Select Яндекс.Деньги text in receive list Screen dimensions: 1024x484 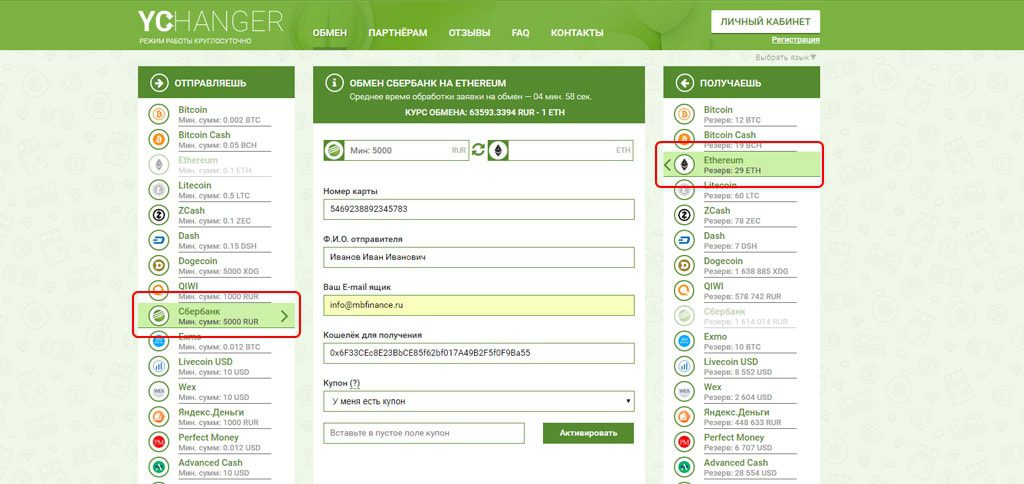(x=737, y=412)
